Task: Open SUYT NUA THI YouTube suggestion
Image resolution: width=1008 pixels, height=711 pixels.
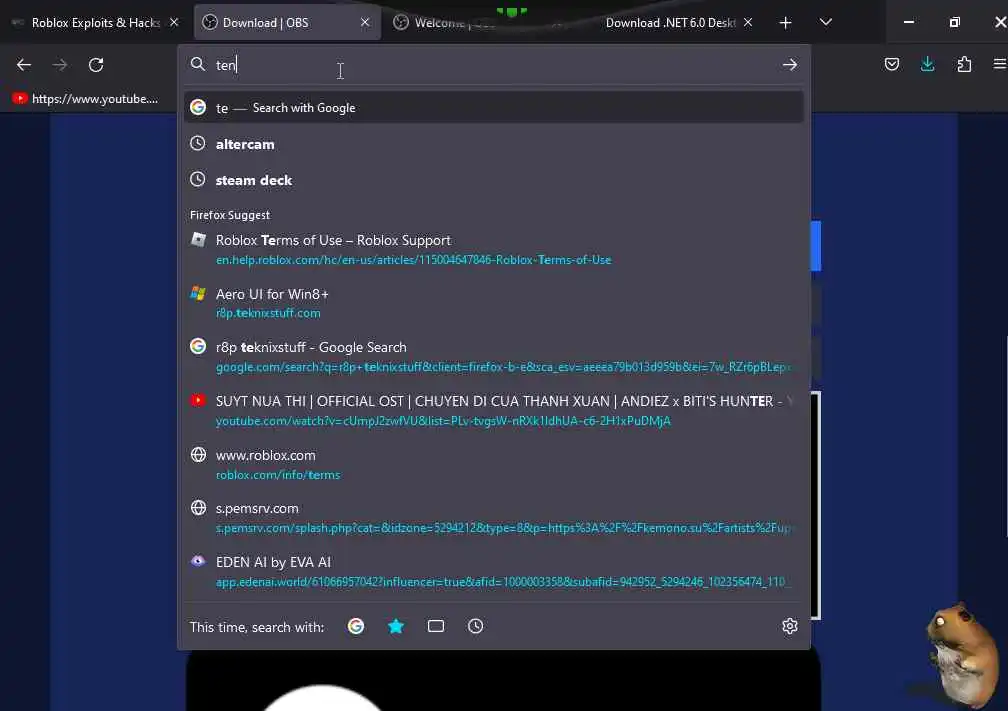Action: pos(494,410)
